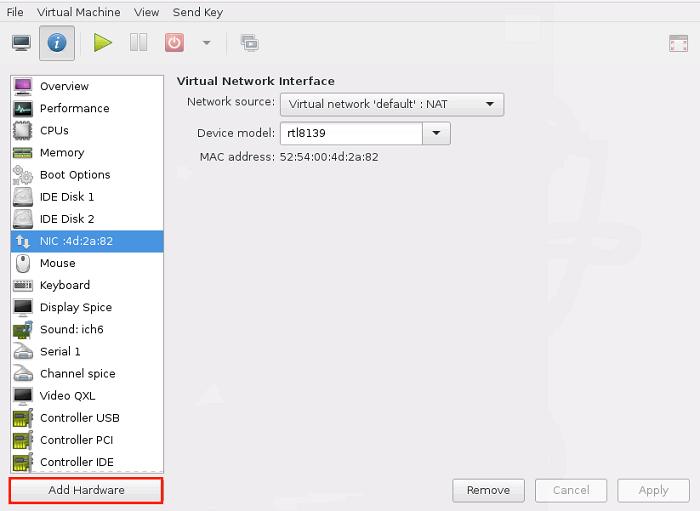Viewport: 700px width, 511px height.
Task: Select IDE Disk 1 drive icon
Action: point(23,197)
